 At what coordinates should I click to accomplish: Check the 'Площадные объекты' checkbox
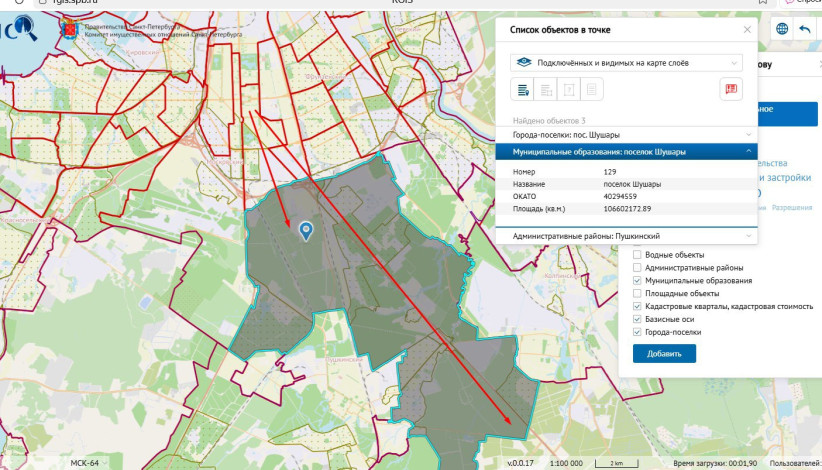[x=637, y=294]
